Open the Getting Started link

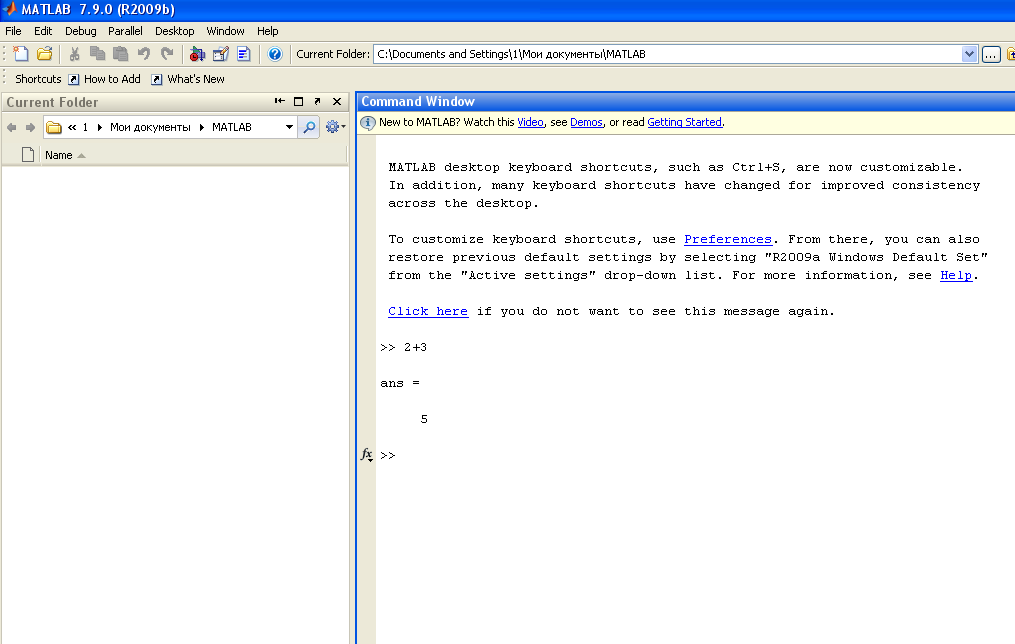tap(684, 122)
